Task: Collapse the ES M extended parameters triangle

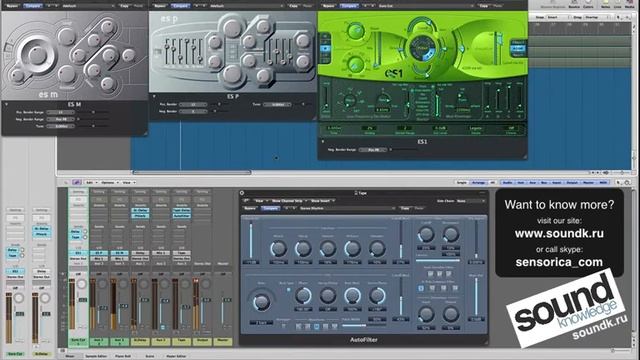Action: point(7,104)
